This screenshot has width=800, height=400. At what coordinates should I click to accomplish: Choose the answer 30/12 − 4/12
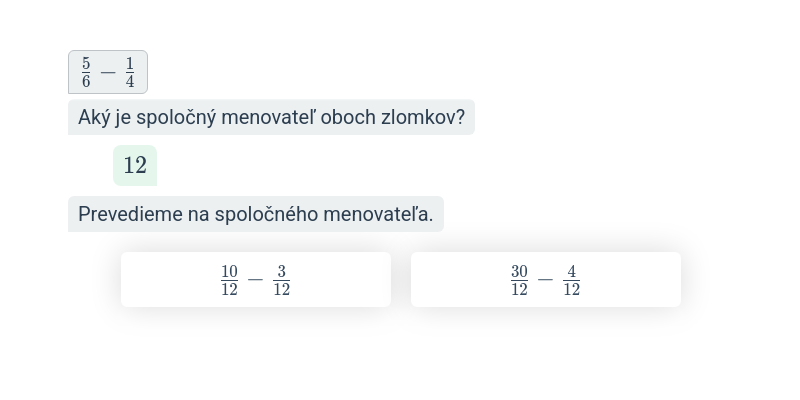[545, 280]
